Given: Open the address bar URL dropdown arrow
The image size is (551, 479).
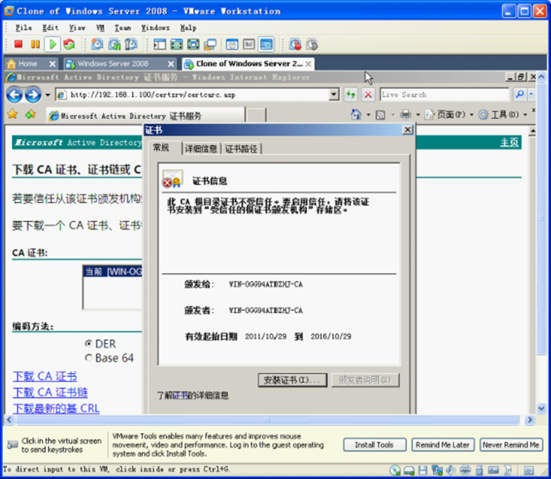Looking at the screenshot, I should click(334, 95).
